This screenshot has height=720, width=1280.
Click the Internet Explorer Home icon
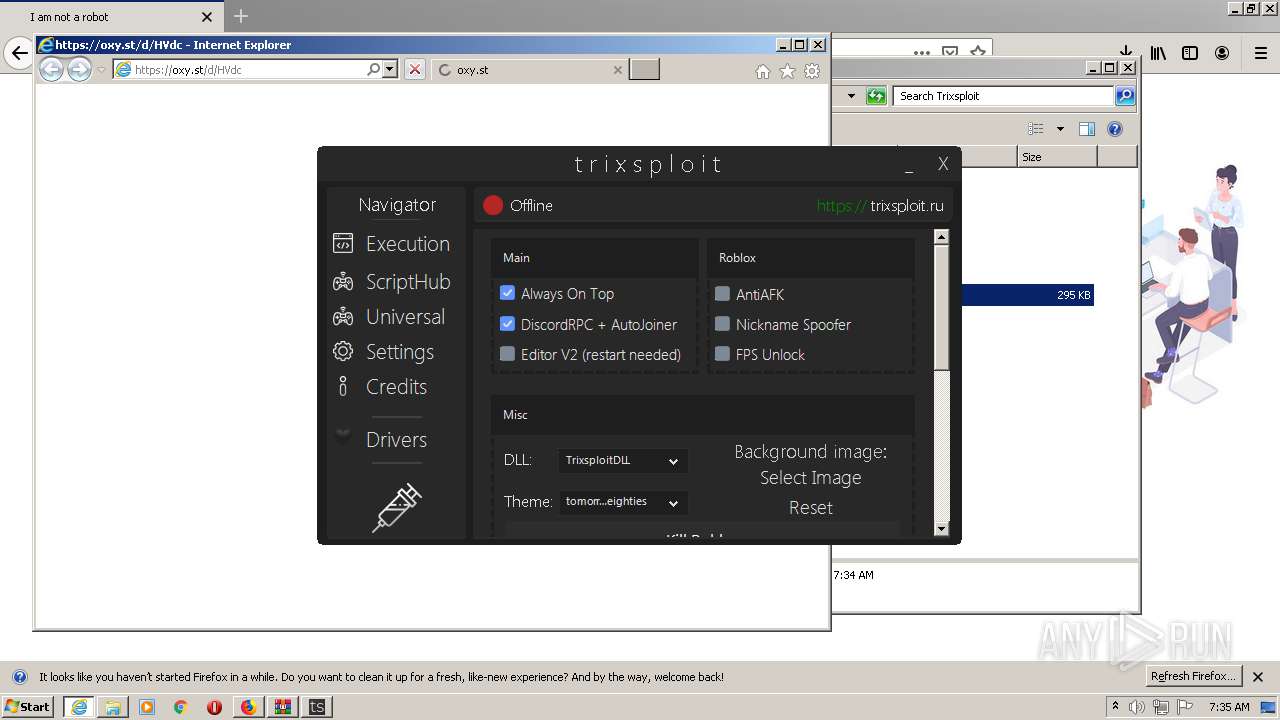763,71
